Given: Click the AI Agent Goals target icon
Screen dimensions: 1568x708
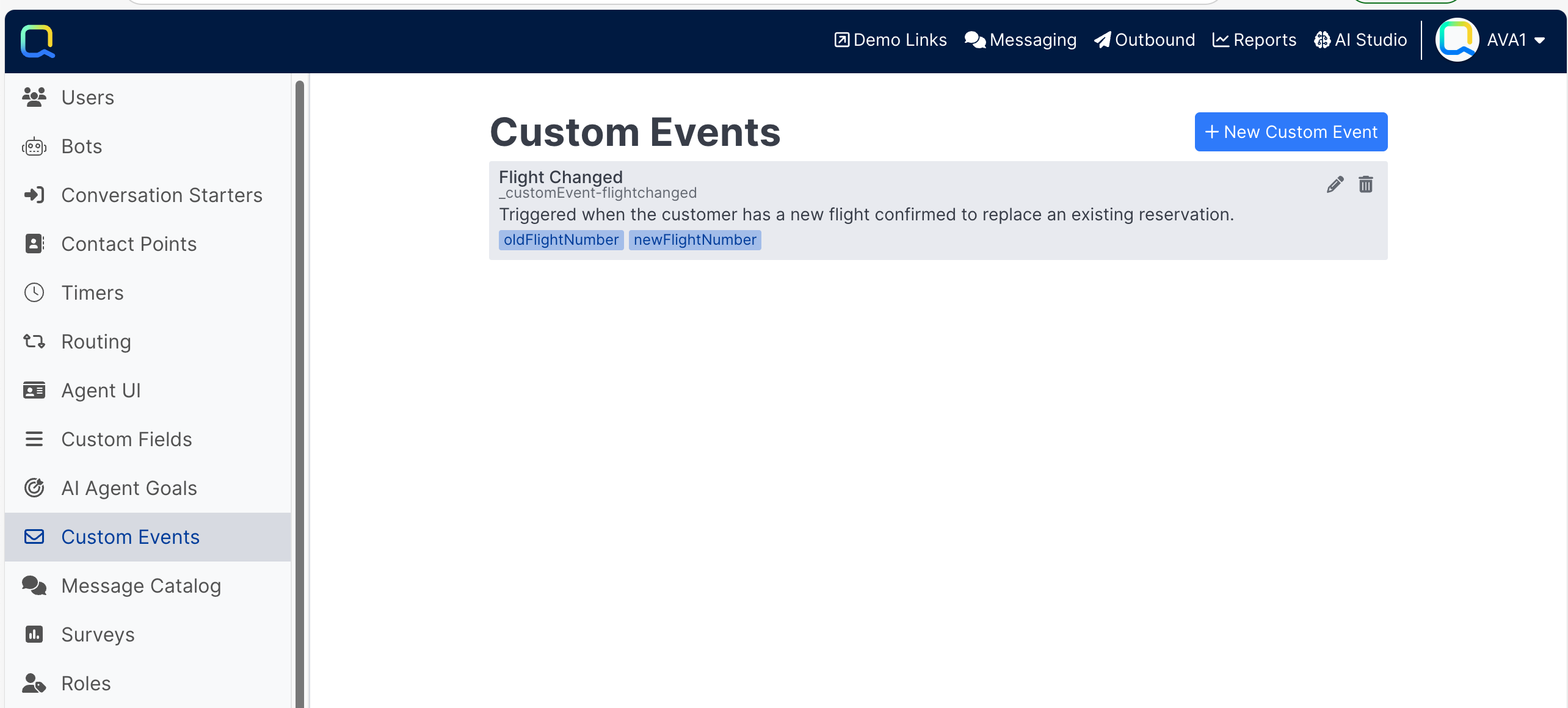Looking at the screenshot, I should pos(34,488).
